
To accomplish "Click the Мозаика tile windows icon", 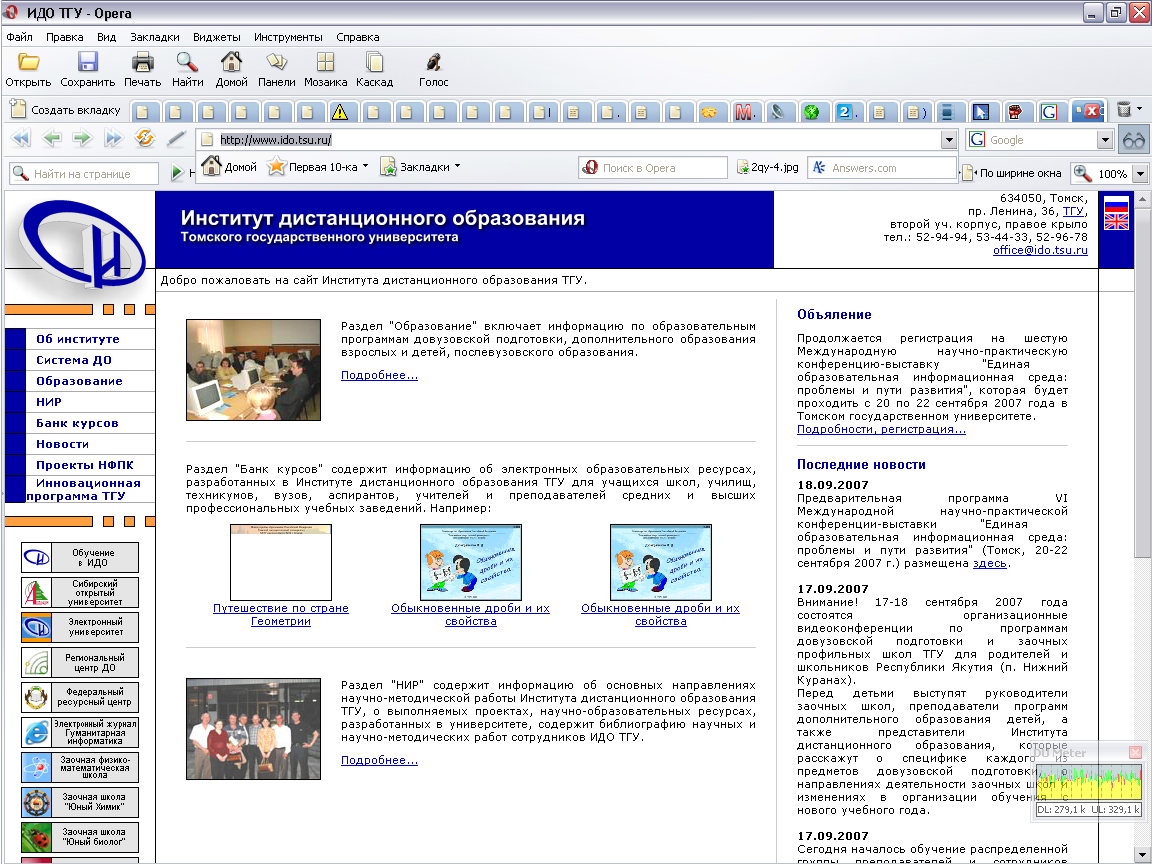I will click(325, 62).
